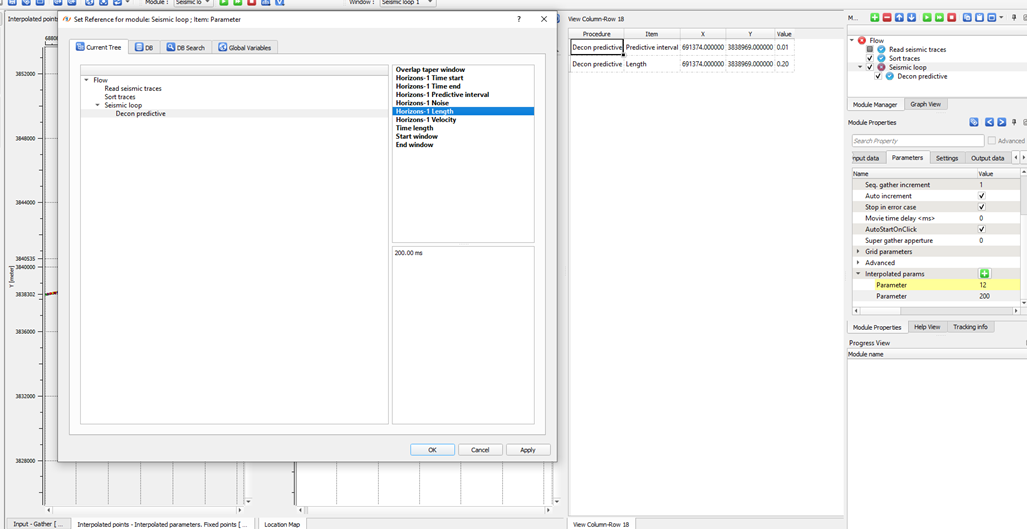Toggle the Seismic loop module checkbox
Screen dimensions: 1027x529
(870, 67)
